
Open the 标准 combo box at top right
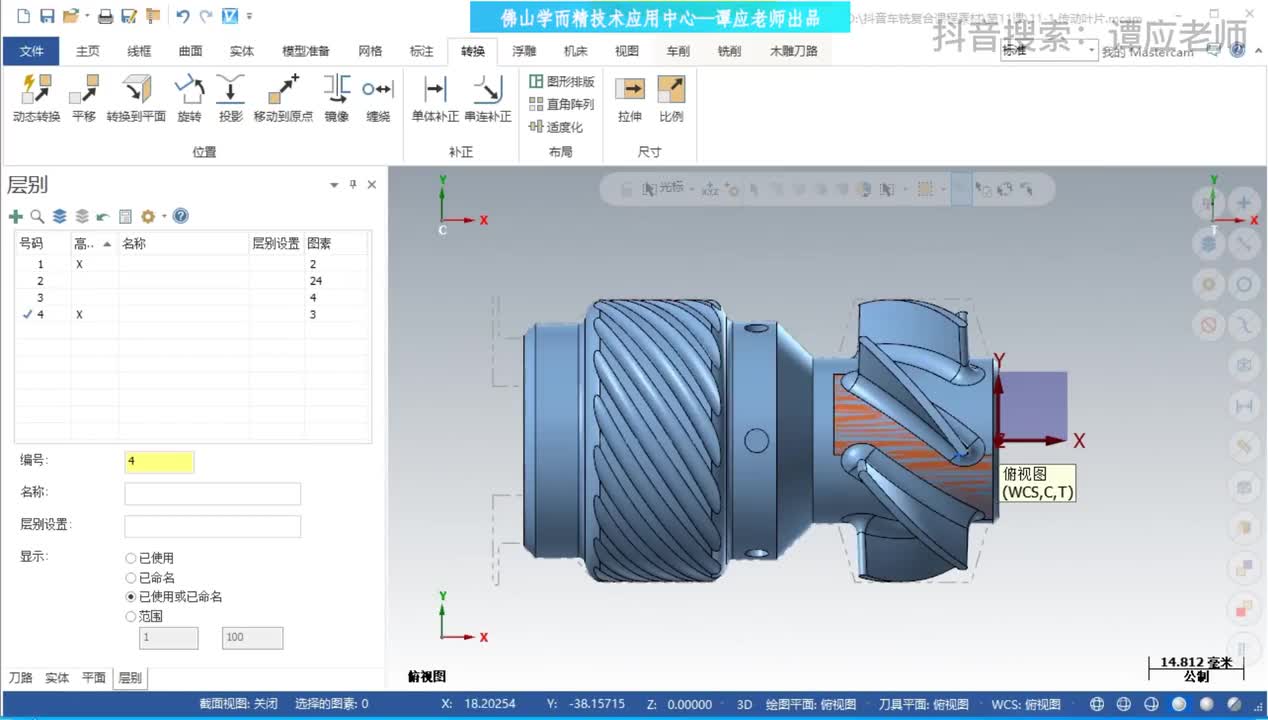point(1048,51)
